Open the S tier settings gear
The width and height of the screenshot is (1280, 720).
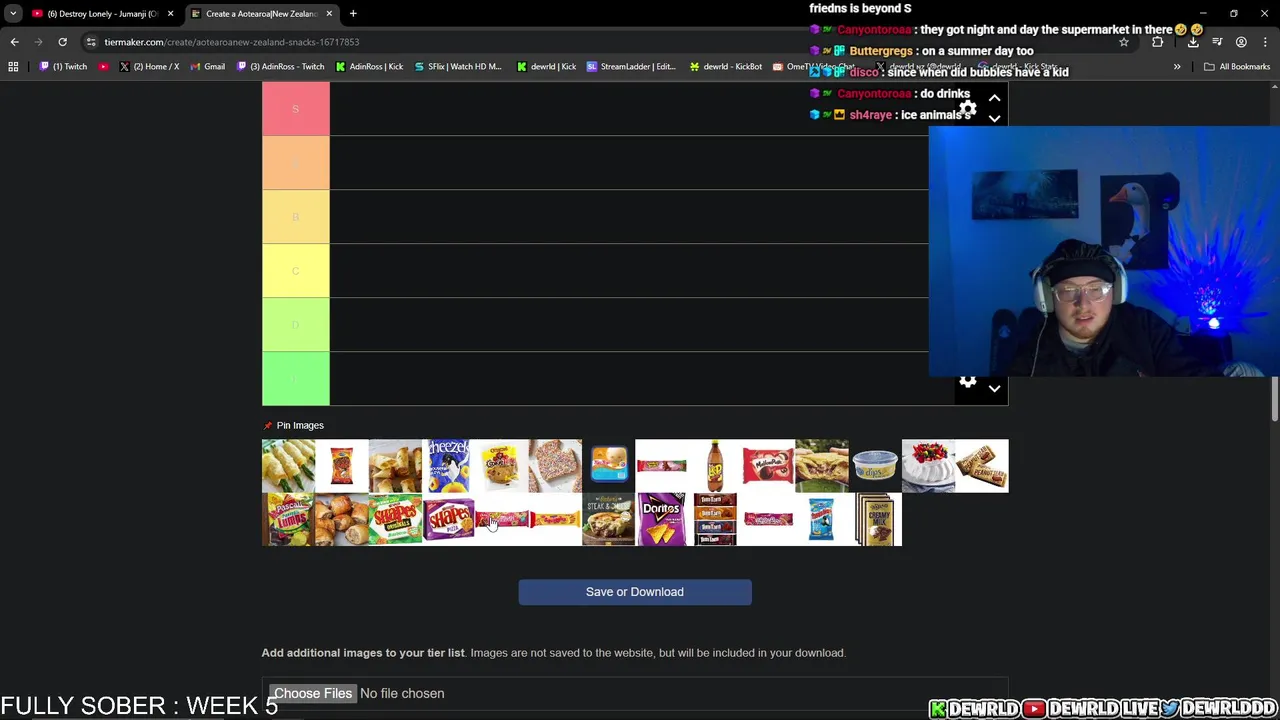[x=967, y=108]
